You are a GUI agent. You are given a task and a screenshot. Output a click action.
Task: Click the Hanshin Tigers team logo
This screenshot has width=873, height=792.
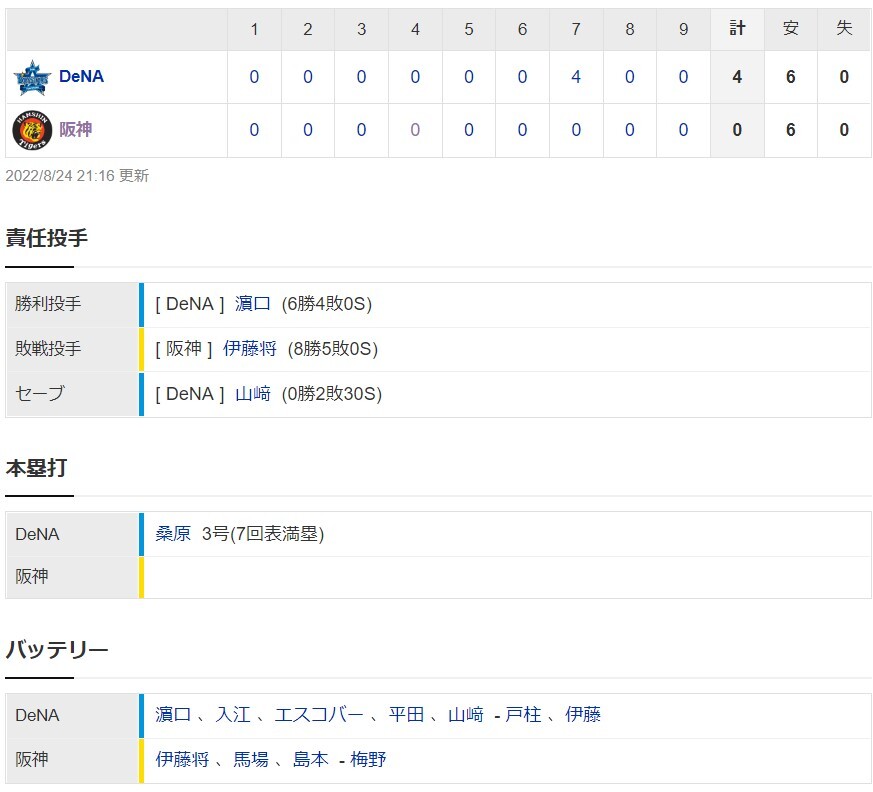pos(32,130)
